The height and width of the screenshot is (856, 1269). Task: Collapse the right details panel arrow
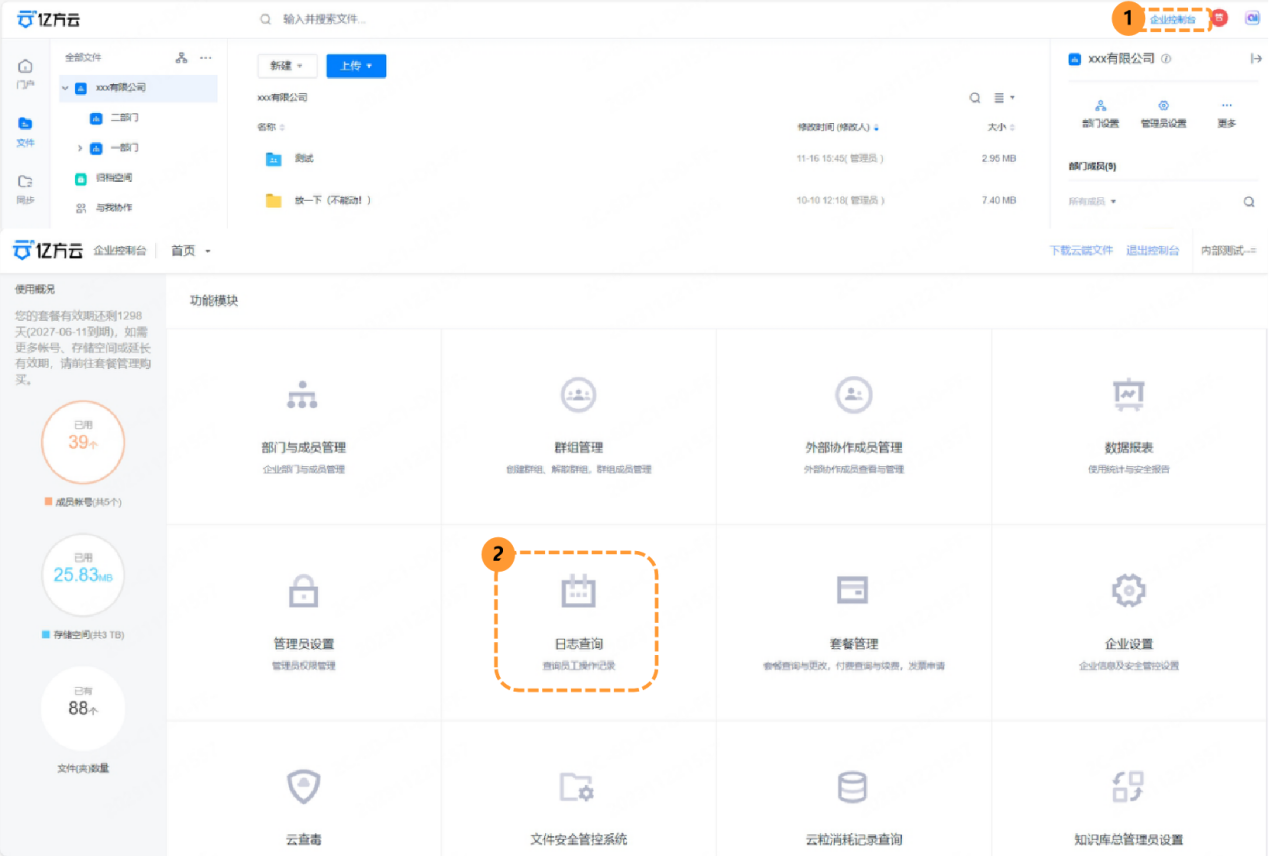point(1256,59)
